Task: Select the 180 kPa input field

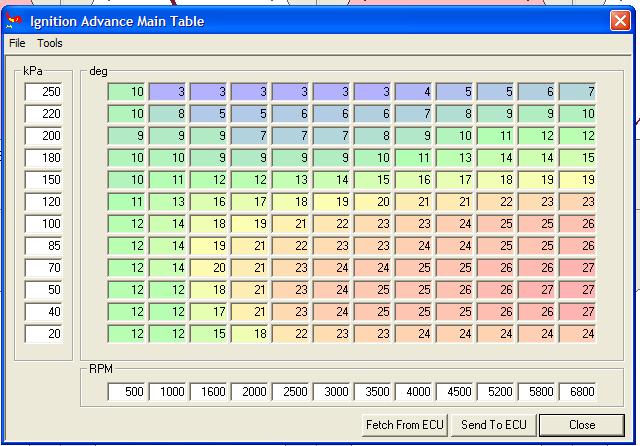Action: pos(43,158)
